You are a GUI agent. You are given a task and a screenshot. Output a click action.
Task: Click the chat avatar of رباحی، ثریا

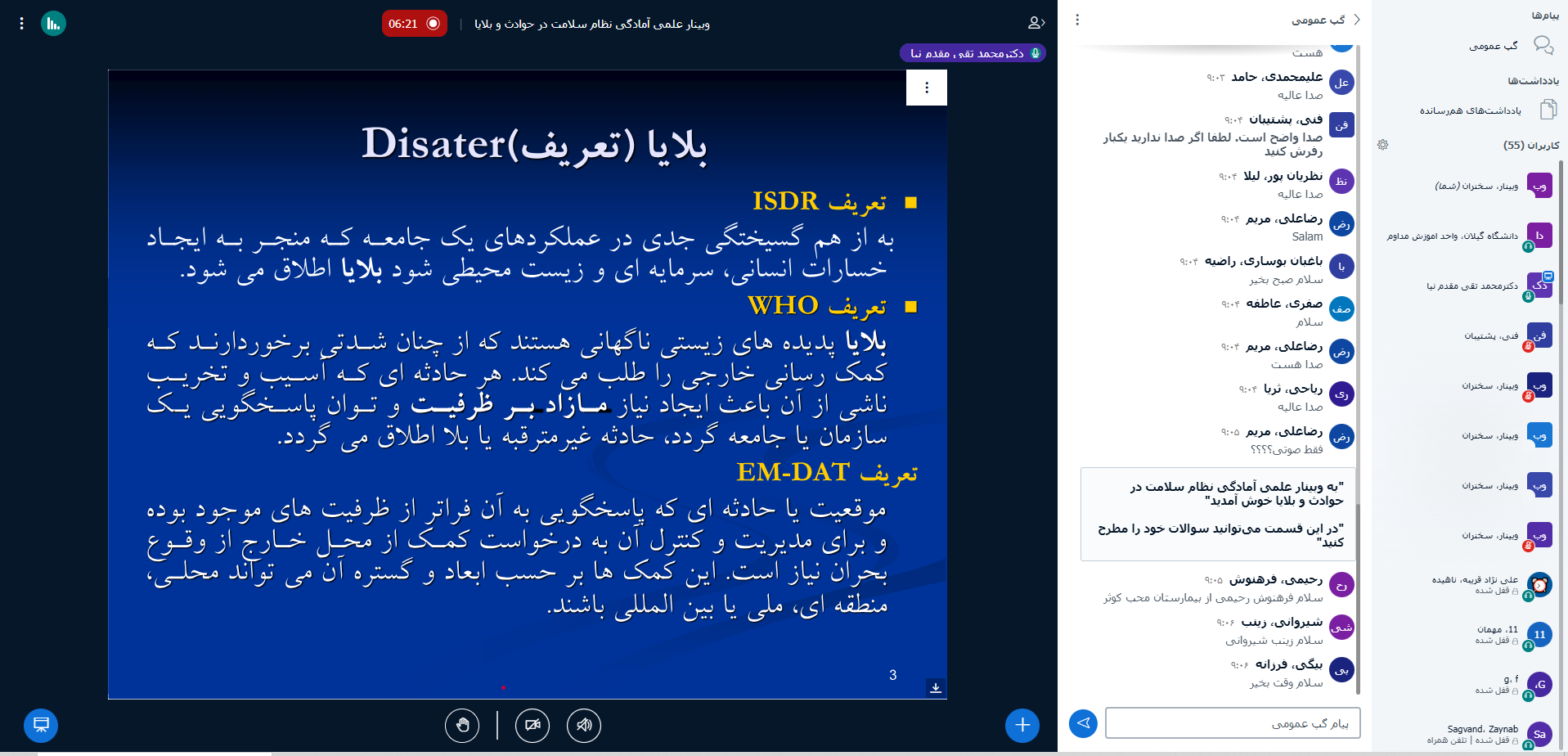[x=1341, y=394]
